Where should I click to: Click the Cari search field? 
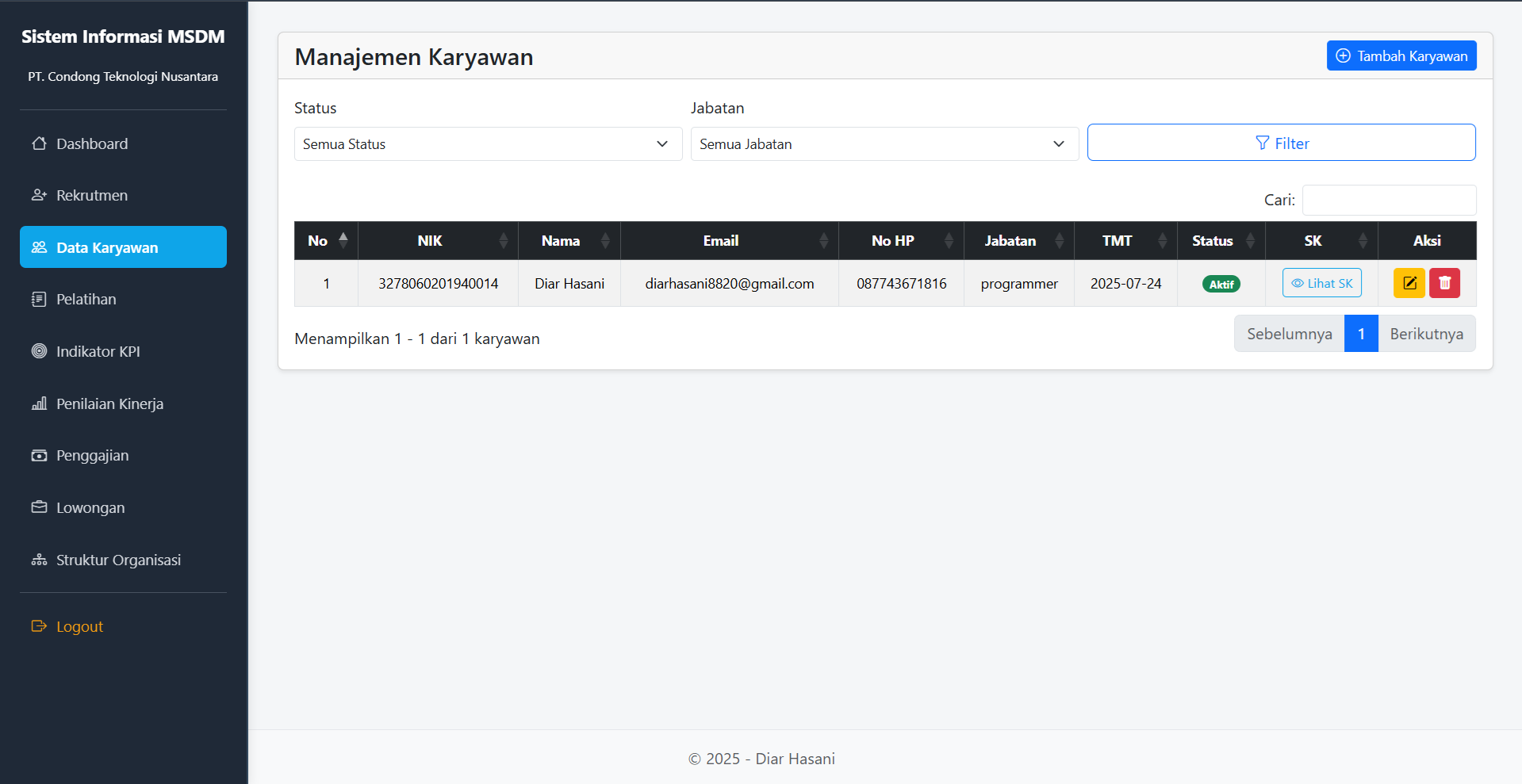tap(1389, 201)
